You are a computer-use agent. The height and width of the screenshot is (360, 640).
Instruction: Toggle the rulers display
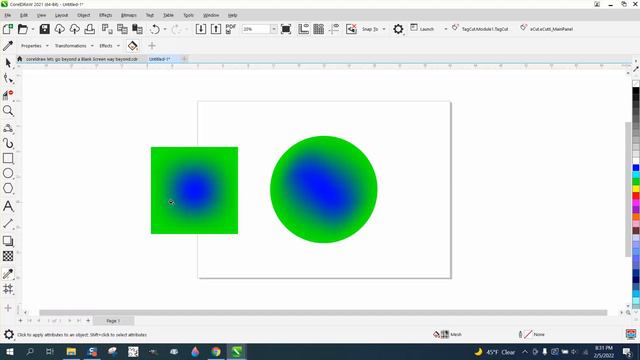(x=303, y=29)
